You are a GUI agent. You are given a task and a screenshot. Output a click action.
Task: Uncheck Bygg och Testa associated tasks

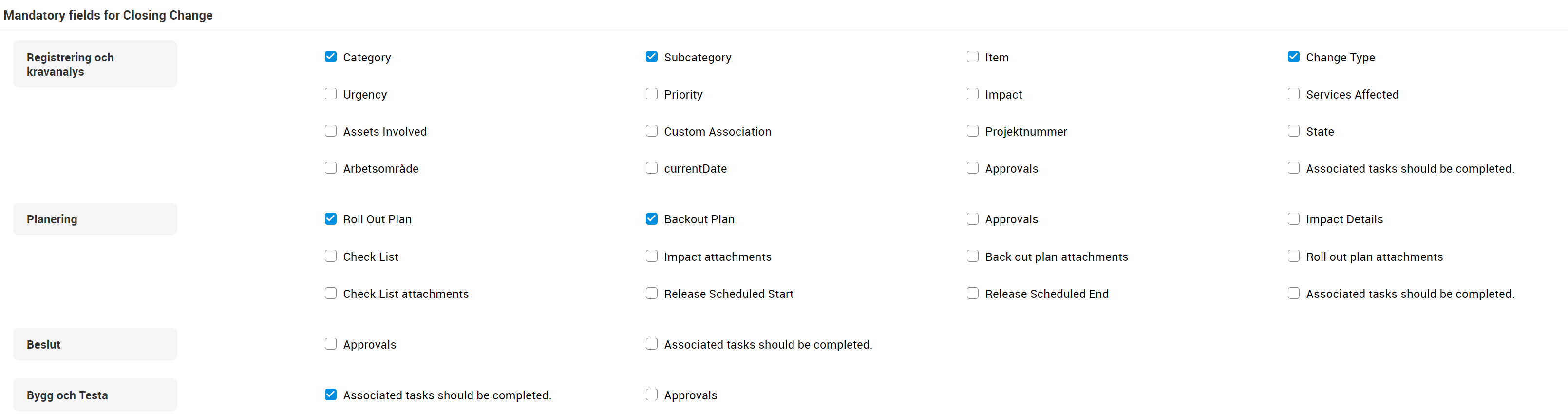coord(331,395)
